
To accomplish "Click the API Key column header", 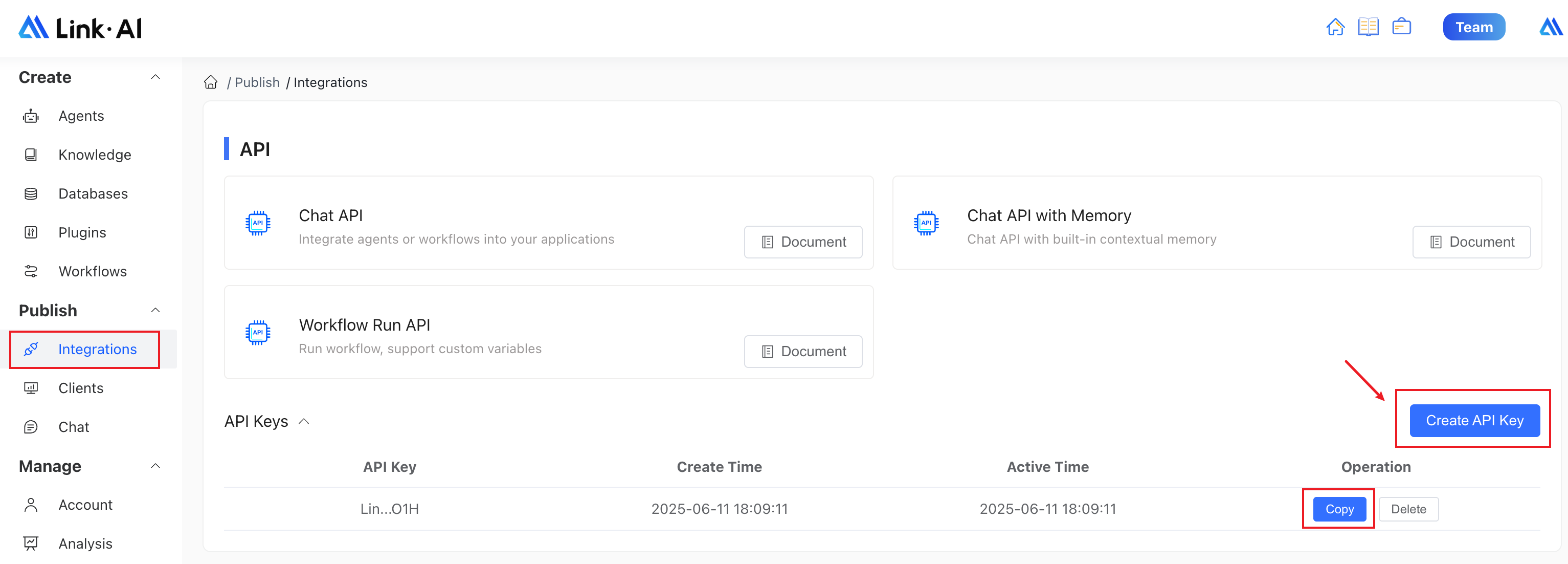I will click(390, 467).
